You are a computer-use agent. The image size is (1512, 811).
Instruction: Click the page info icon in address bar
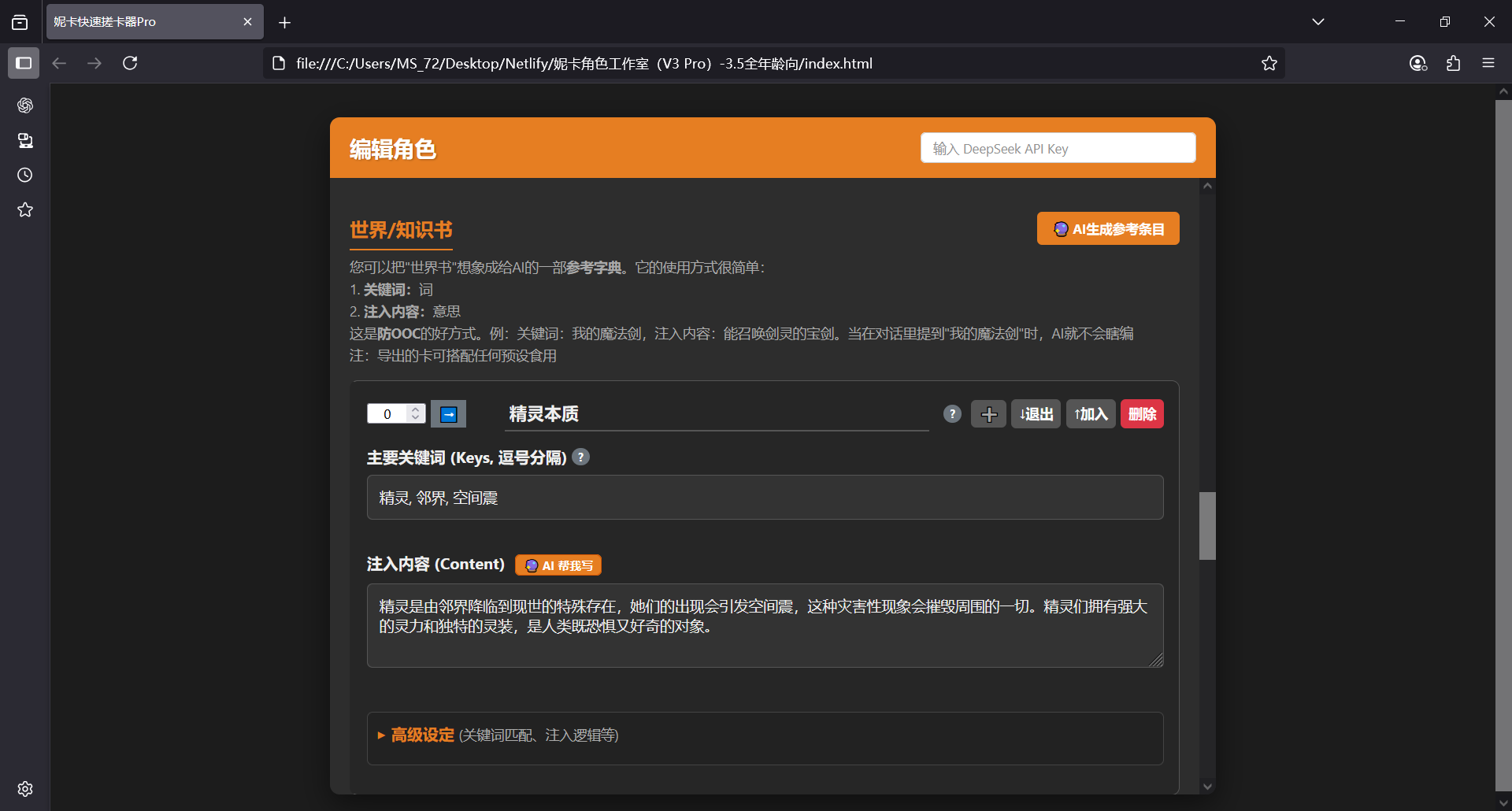point(278,63)
